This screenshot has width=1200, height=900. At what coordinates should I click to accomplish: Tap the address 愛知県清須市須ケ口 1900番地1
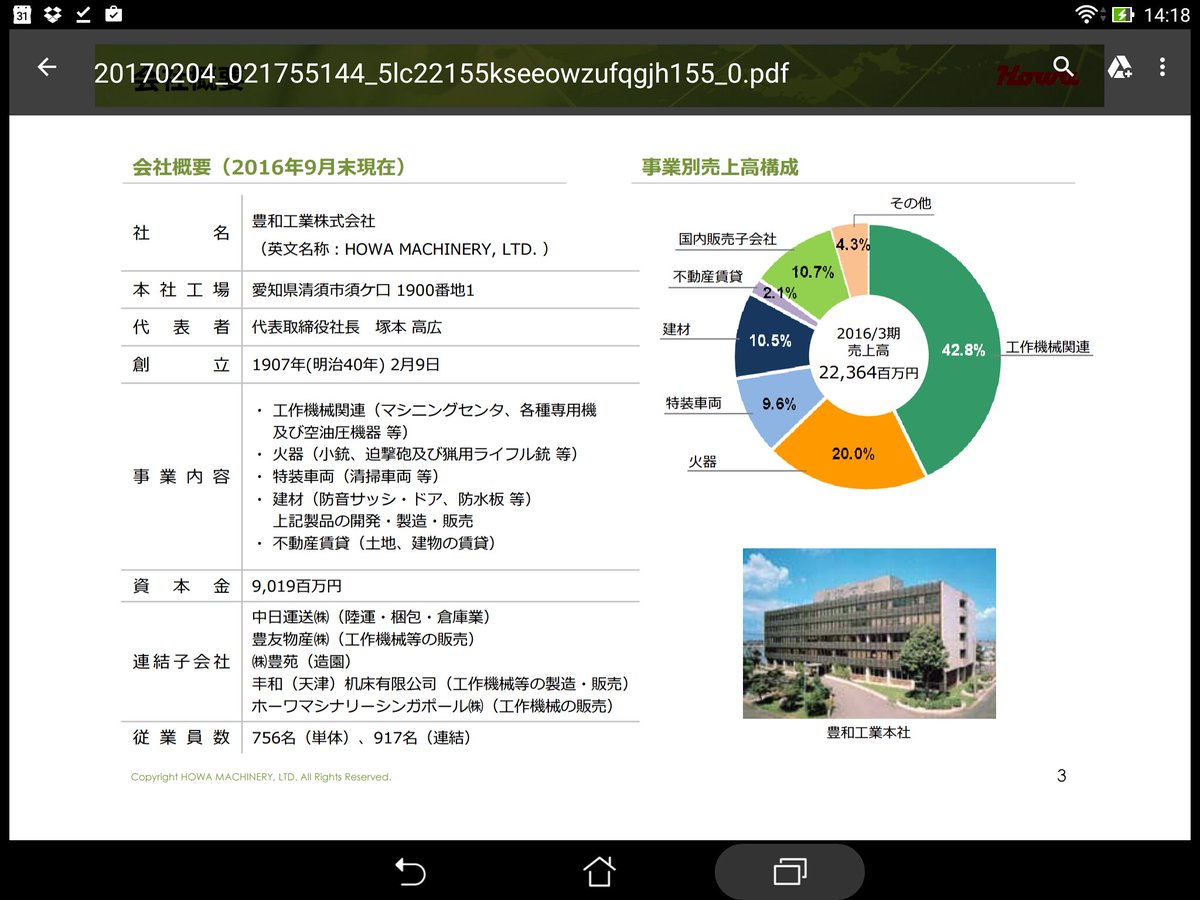(363, 290)
